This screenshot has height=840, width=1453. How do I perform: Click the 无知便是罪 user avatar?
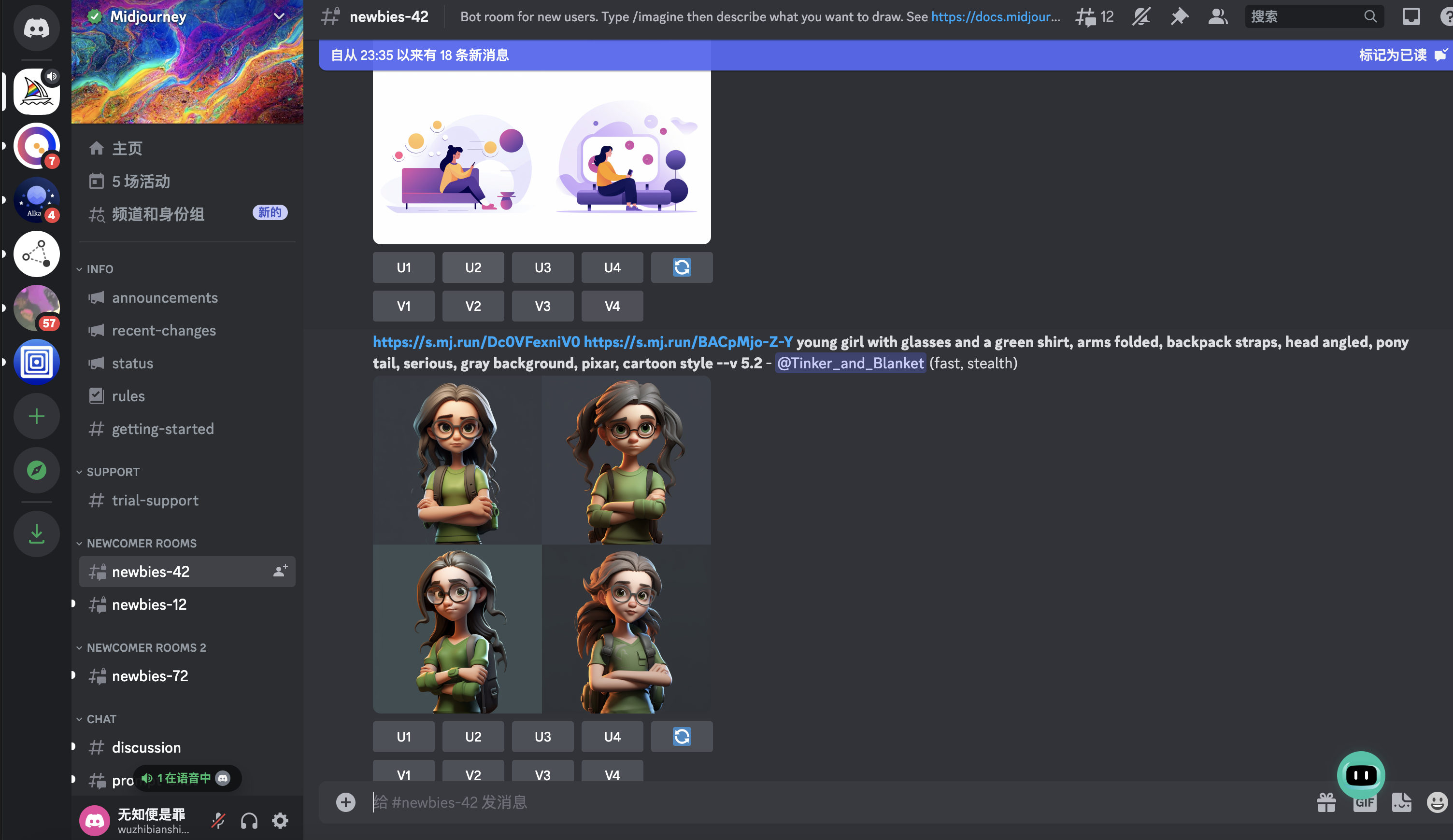[x=95, y=821]
